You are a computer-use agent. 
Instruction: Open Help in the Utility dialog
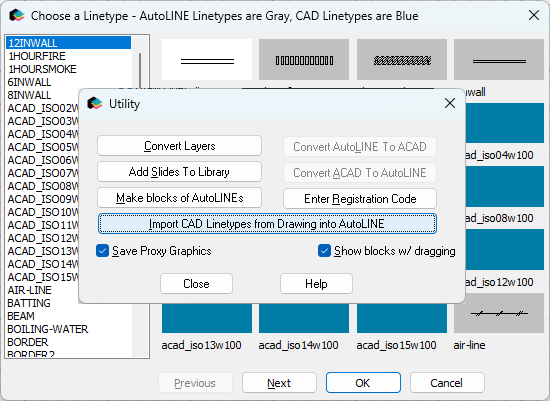pos(316,283)
